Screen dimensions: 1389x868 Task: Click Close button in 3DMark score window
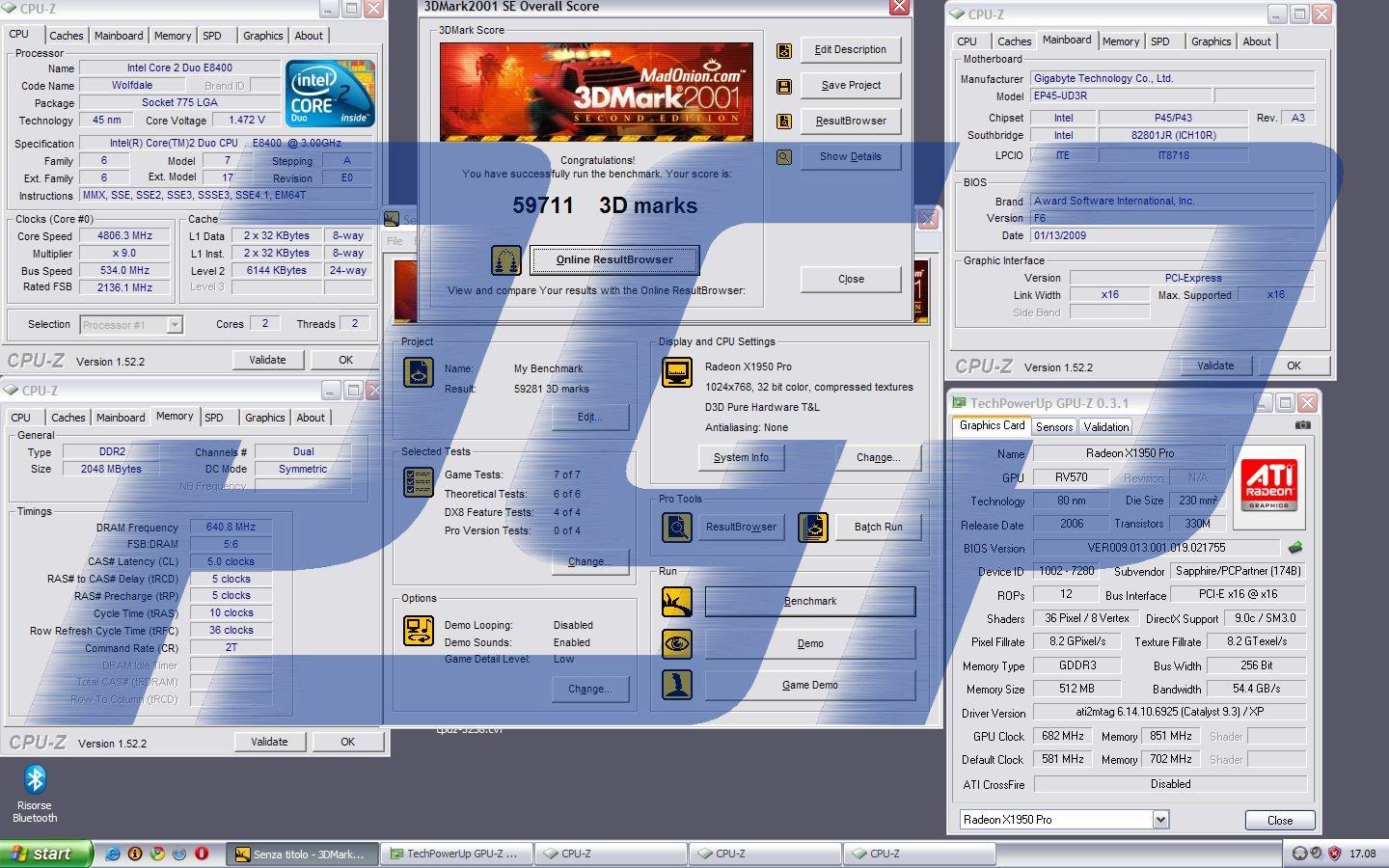[851, 280]
